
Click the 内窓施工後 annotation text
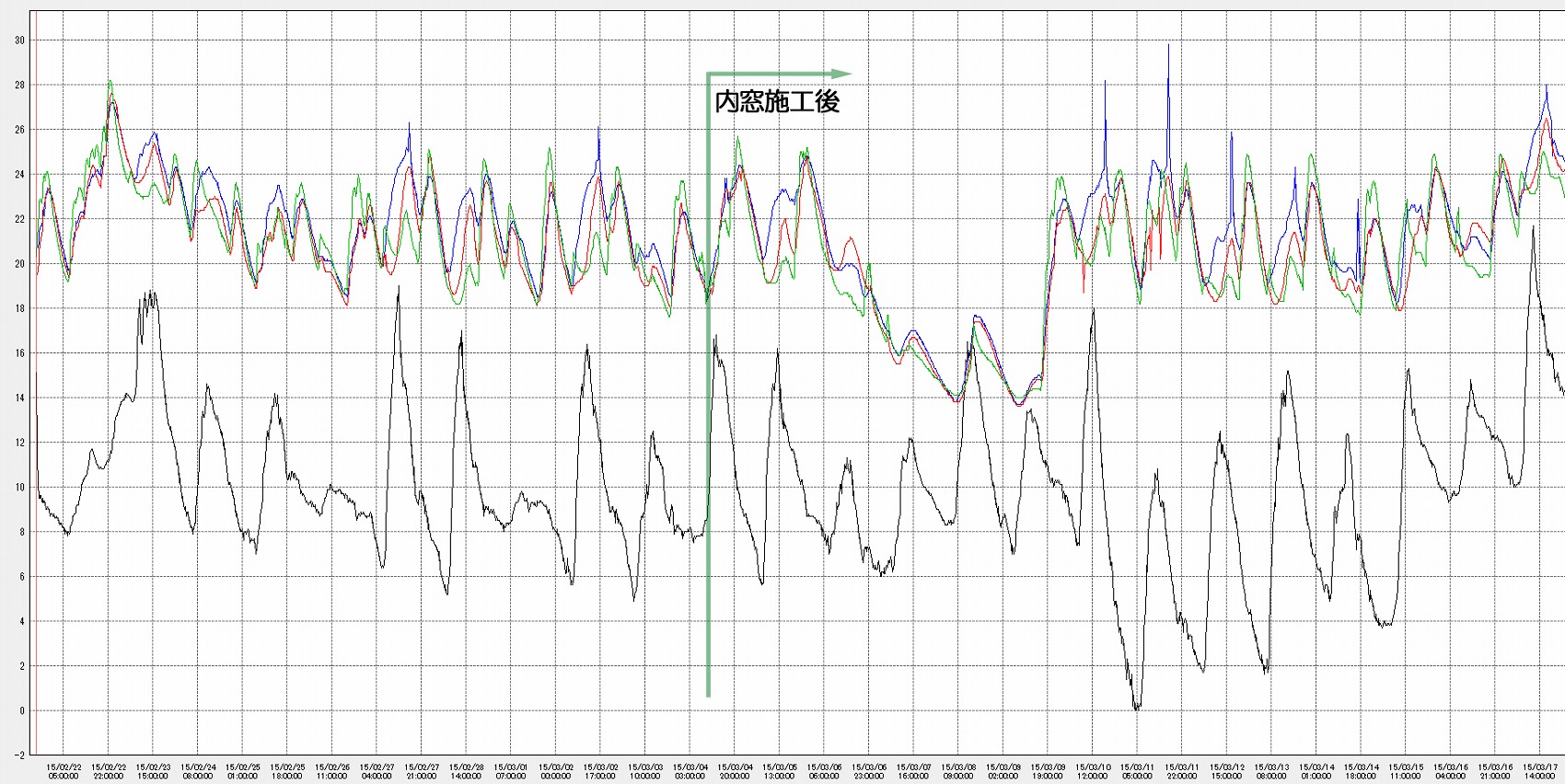[x=777, y=101]
